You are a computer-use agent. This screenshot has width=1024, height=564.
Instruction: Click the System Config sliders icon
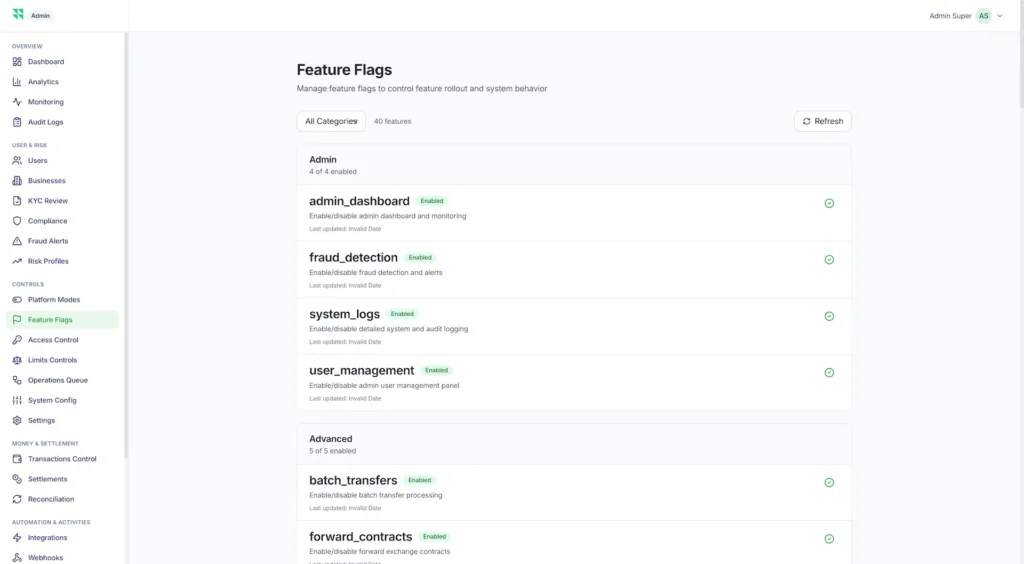(17, 400)
